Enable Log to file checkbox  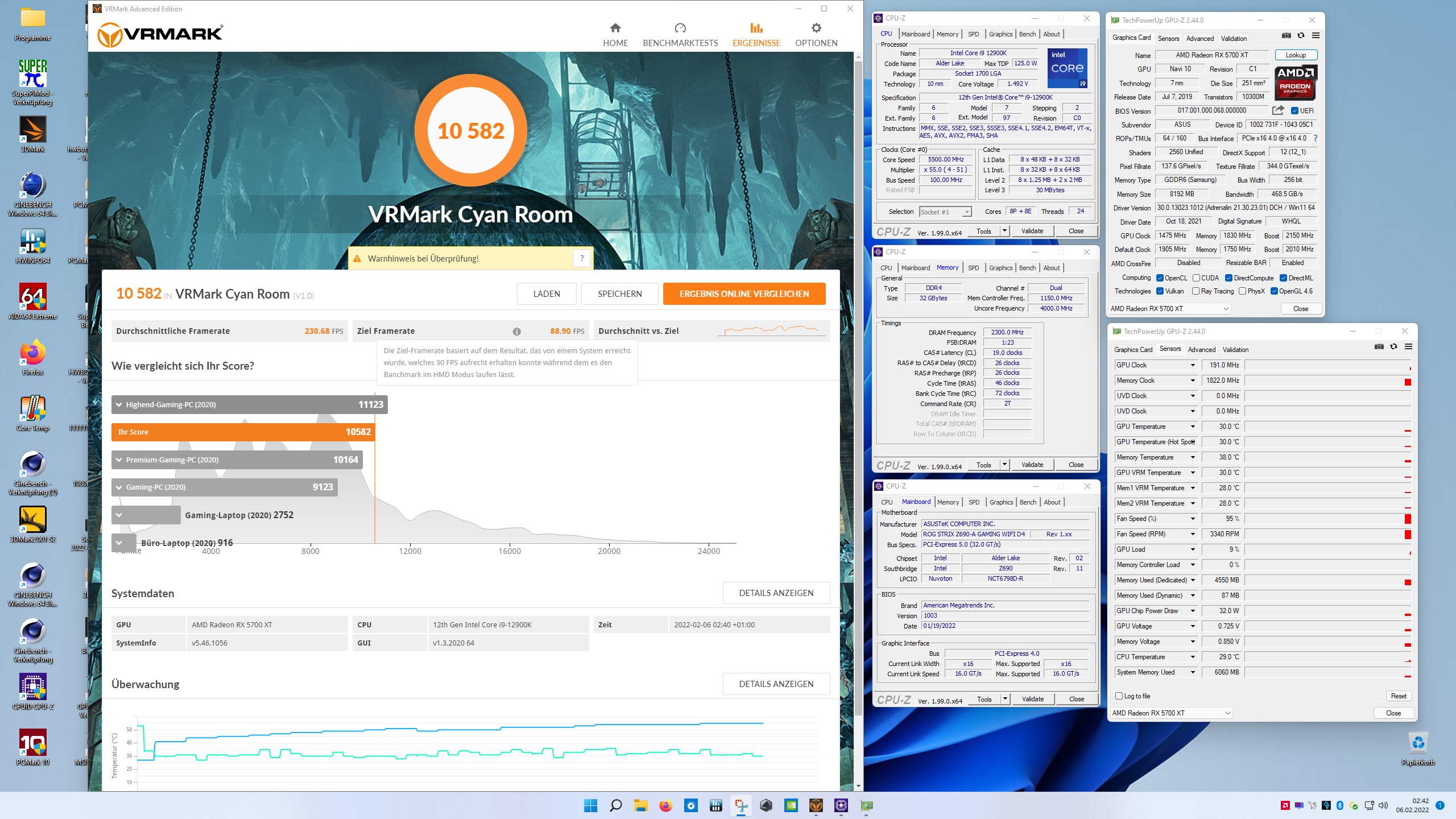point(1119,696)
